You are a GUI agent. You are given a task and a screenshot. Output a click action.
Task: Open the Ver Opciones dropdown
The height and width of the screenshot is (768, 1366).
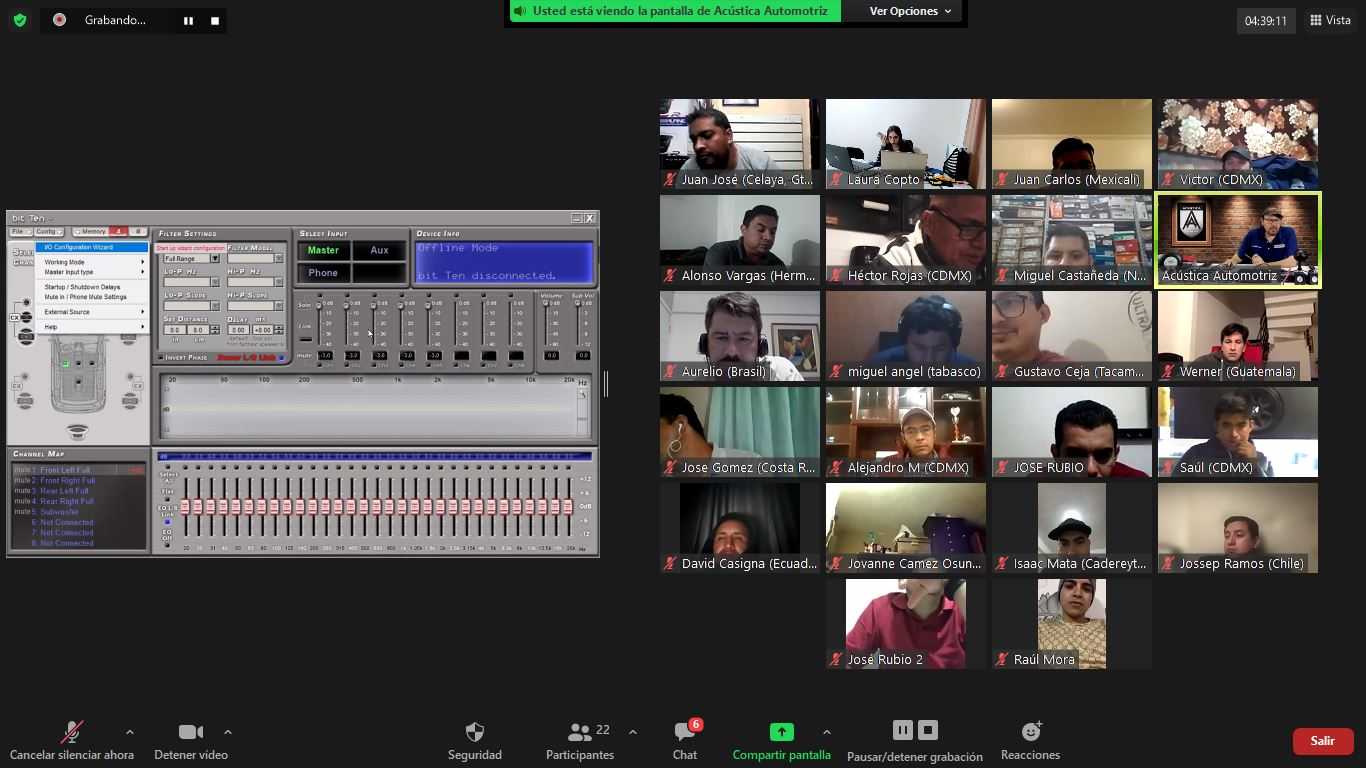[910, 11]
